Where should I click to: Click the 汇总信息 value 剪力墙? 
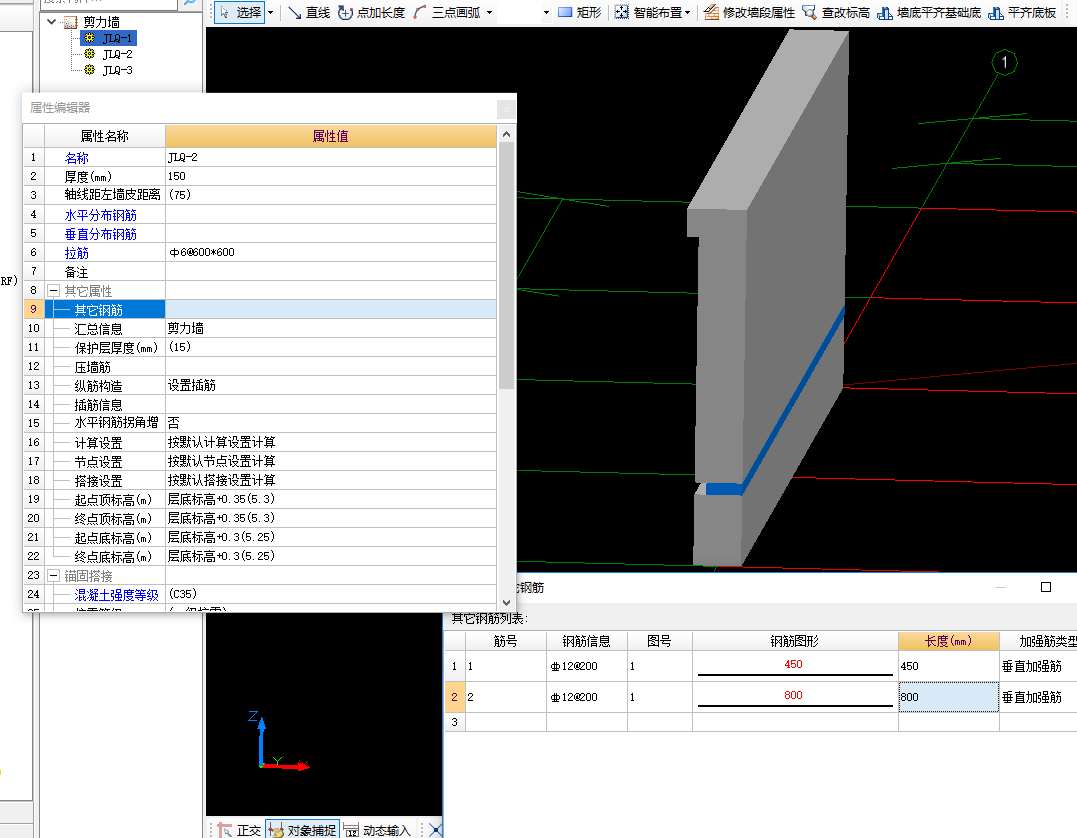click(x=330, y=328)
